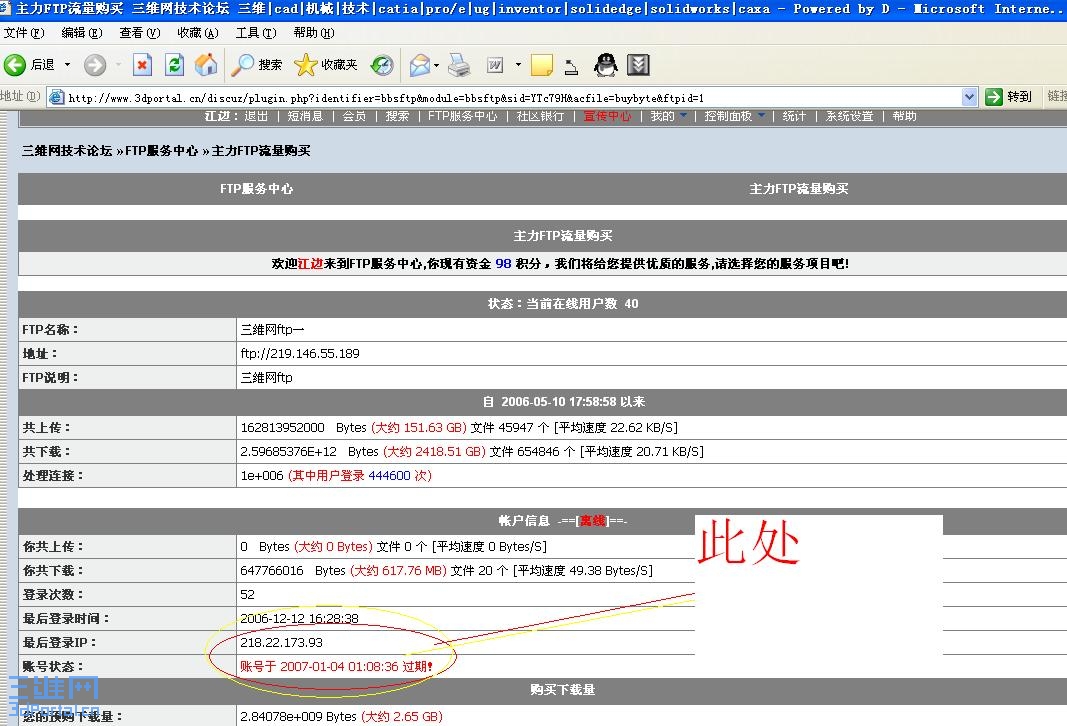Click the 转到 (Go) button
1067x726 pixels.
pos(1008,97)
